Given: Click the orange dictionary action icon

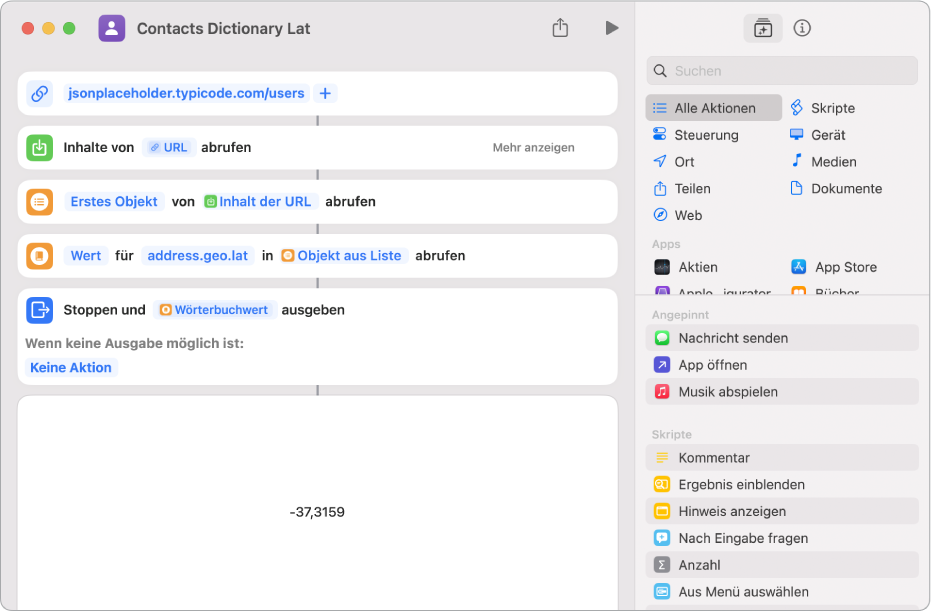Looking at the screenshot, I should [40, 256].
